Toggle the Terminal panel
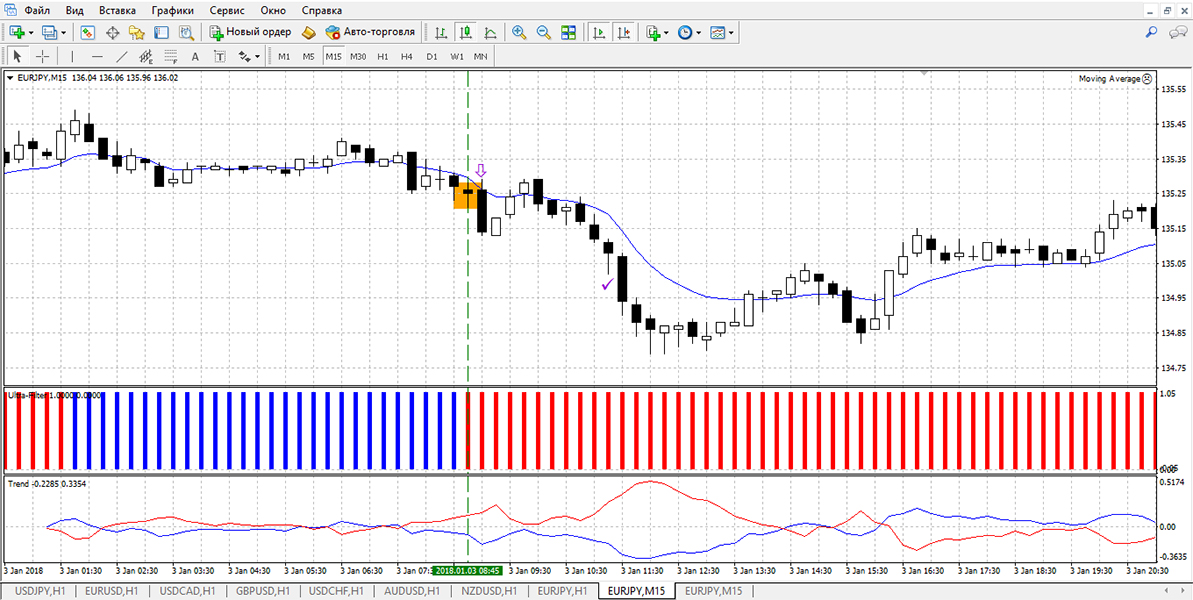1193x600 pixels. coord(161,33)
